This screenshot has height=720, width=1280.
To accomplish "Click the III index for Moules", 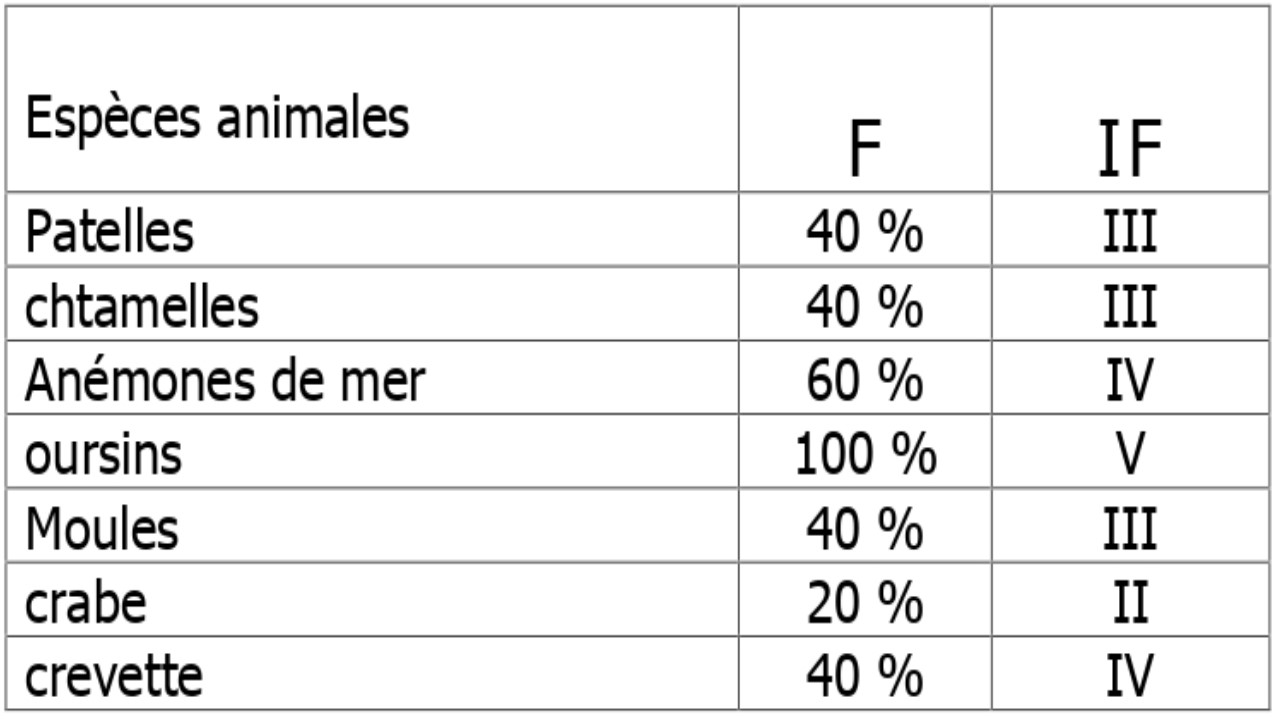I will (1129, 529).
